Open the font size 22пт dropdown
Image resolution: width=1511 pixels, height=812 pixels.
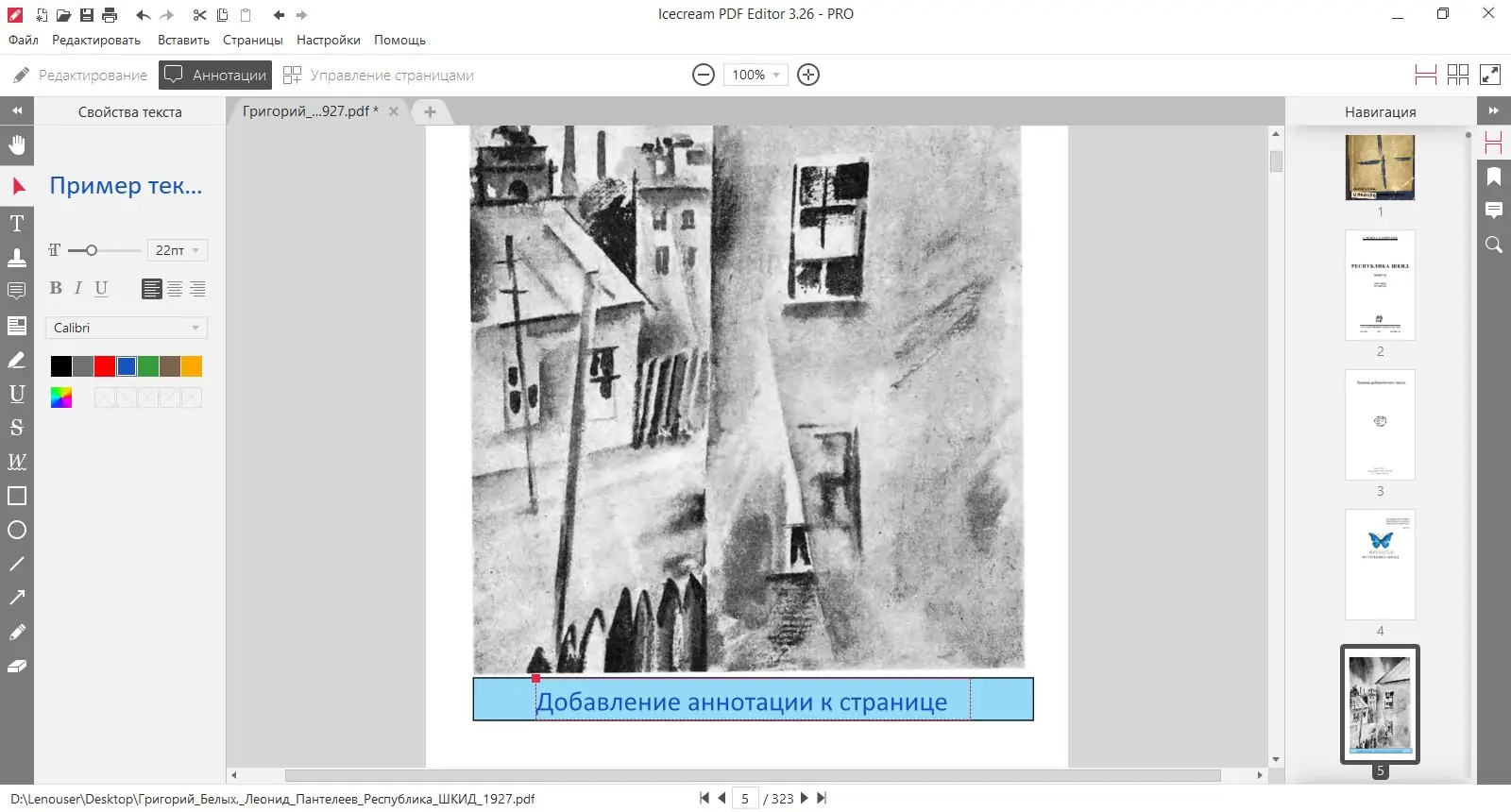pyautogui.click(x=178, y=250)
